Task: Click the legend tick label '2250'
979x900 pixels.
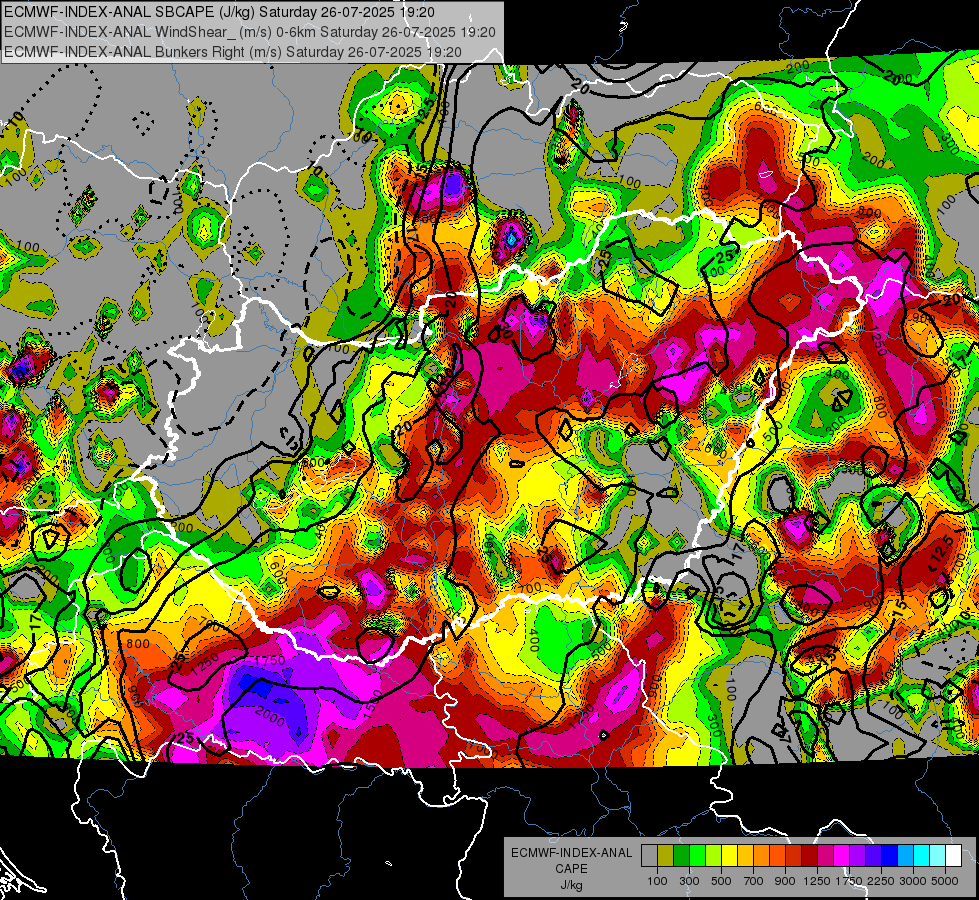Action: pyautogui.click(x=881, y=881)
